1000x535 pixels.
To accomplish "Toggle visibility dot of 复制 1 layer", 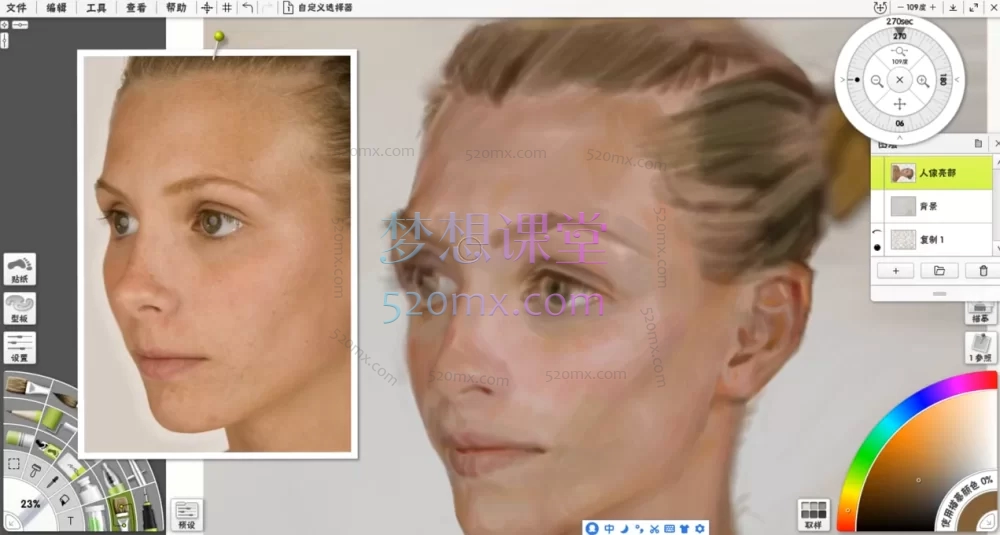I will 878,247.
